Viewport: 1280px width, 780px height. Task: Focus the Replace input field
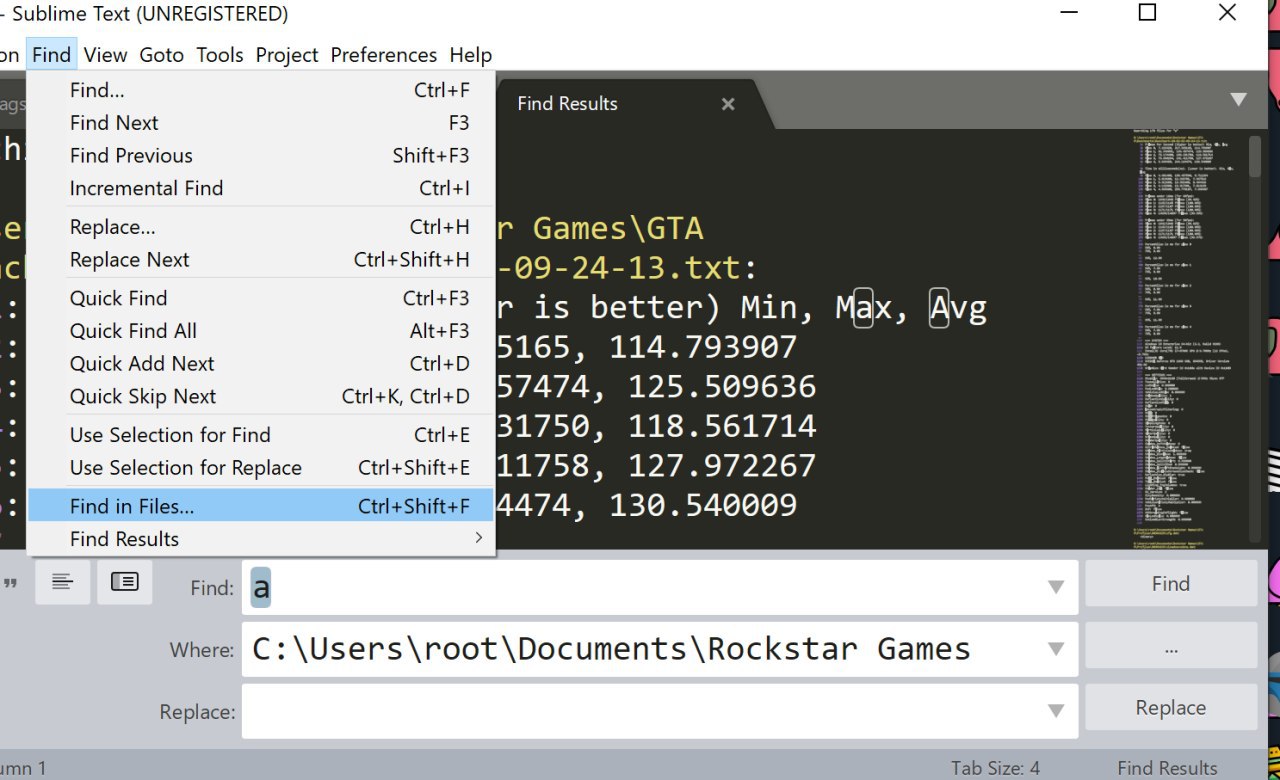660,712
